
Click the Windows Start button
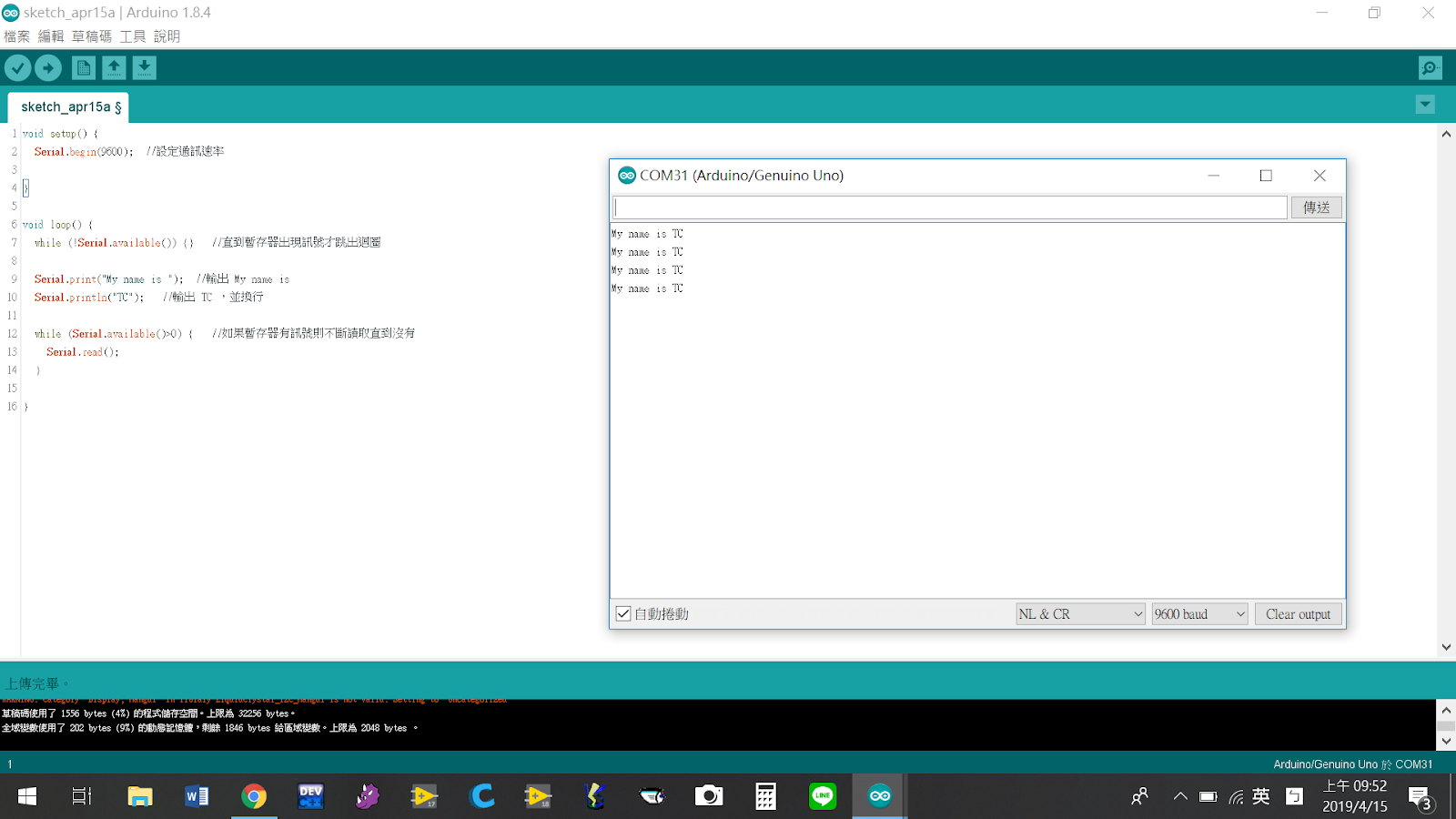27,796
